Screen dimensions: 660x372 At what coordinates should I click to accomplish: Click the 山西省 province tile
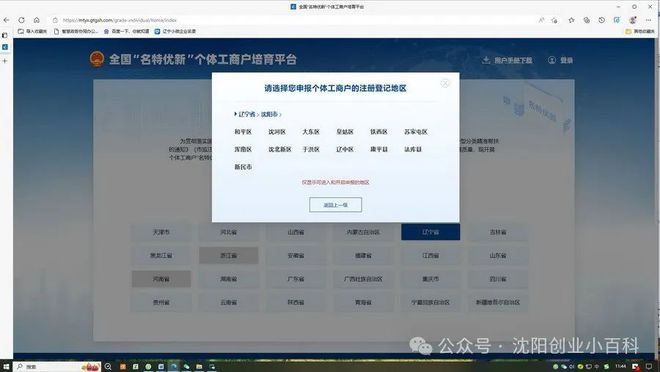(x=296, y=232)
